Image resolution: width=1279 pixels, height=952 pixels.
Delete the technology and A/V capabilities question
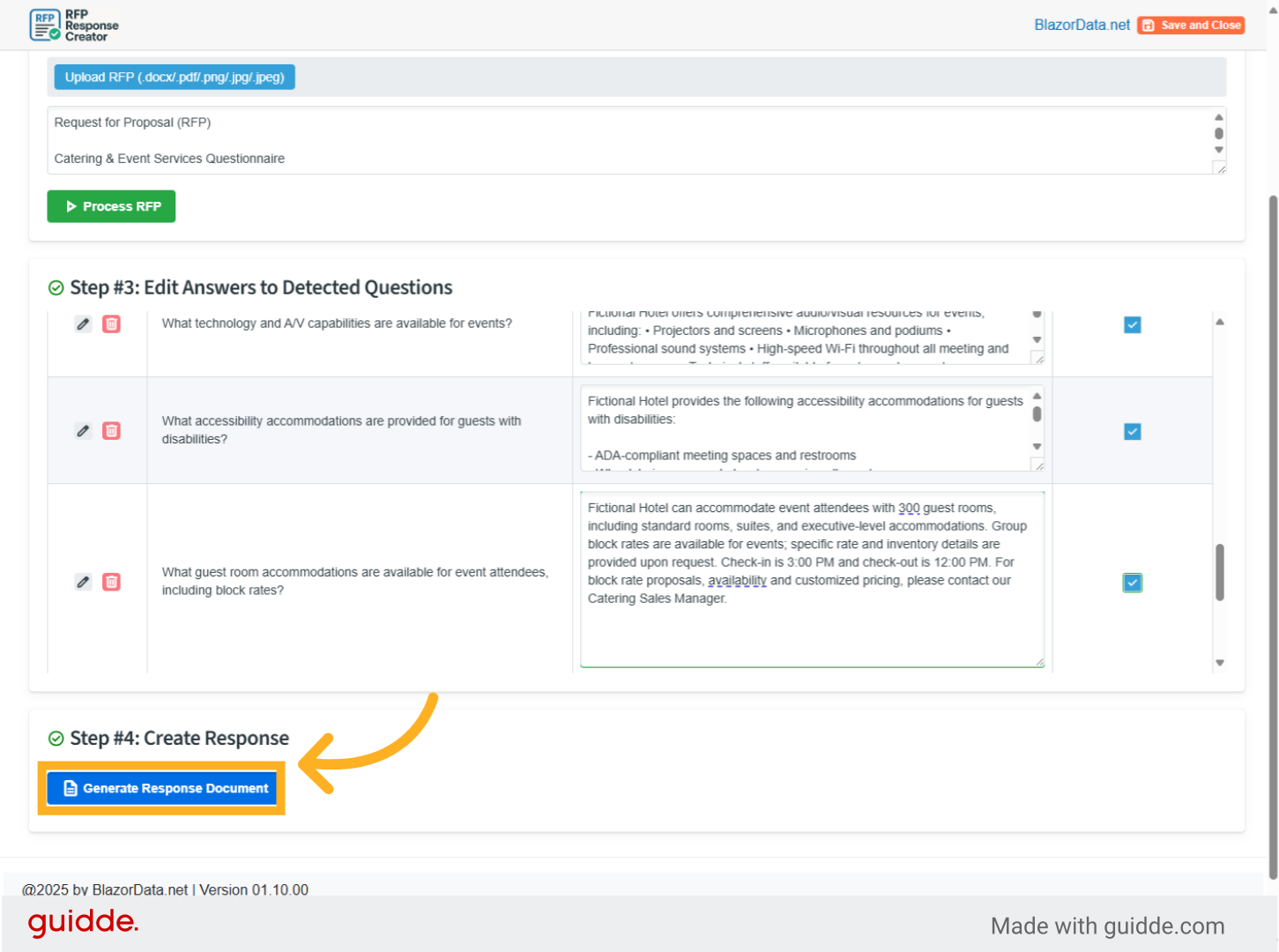[x=111, y=324]
